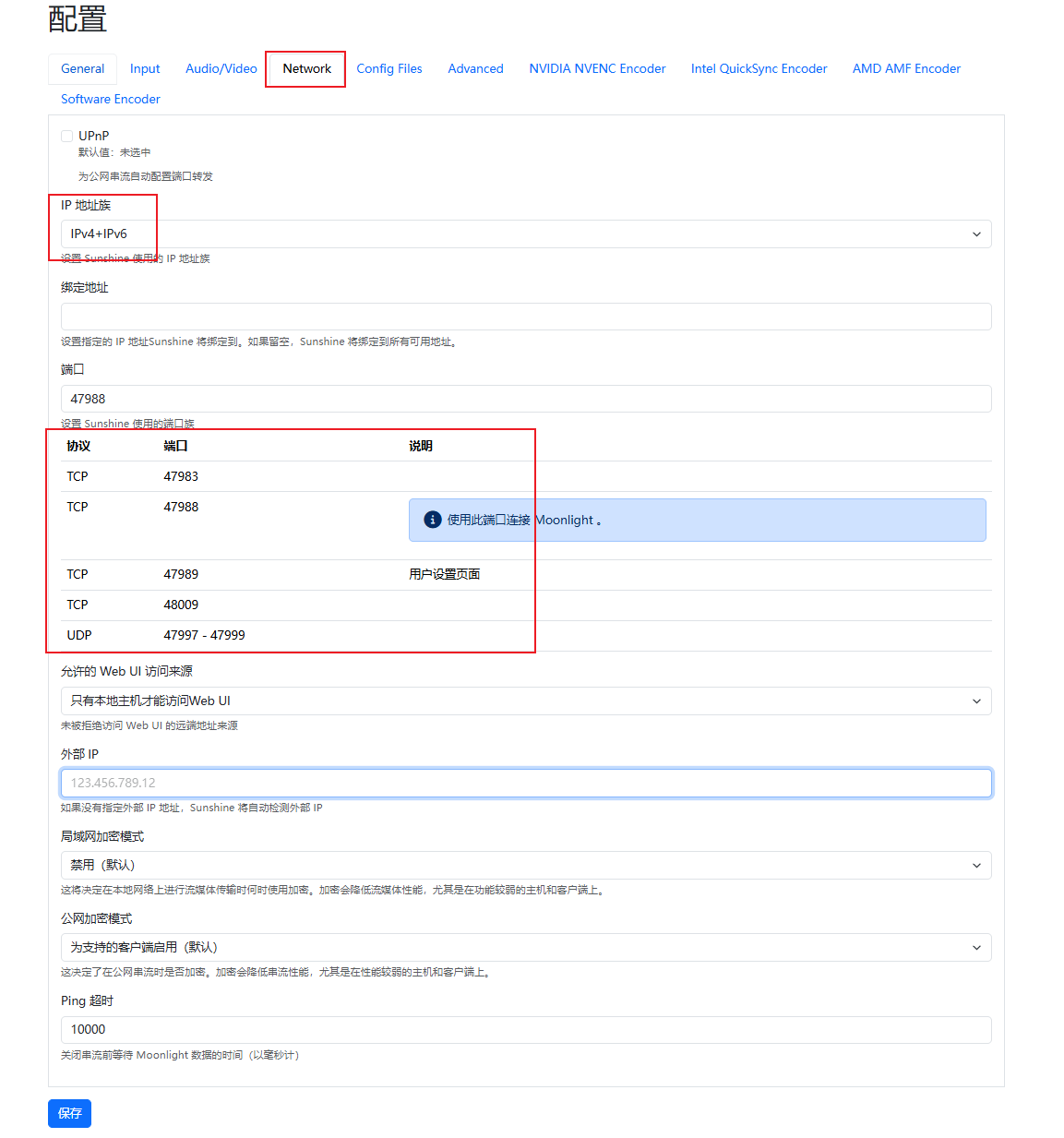Viewport: 1064px width, 1138px height.
Task: Open the WAN encryption mode dropdown
Action: 526,948
